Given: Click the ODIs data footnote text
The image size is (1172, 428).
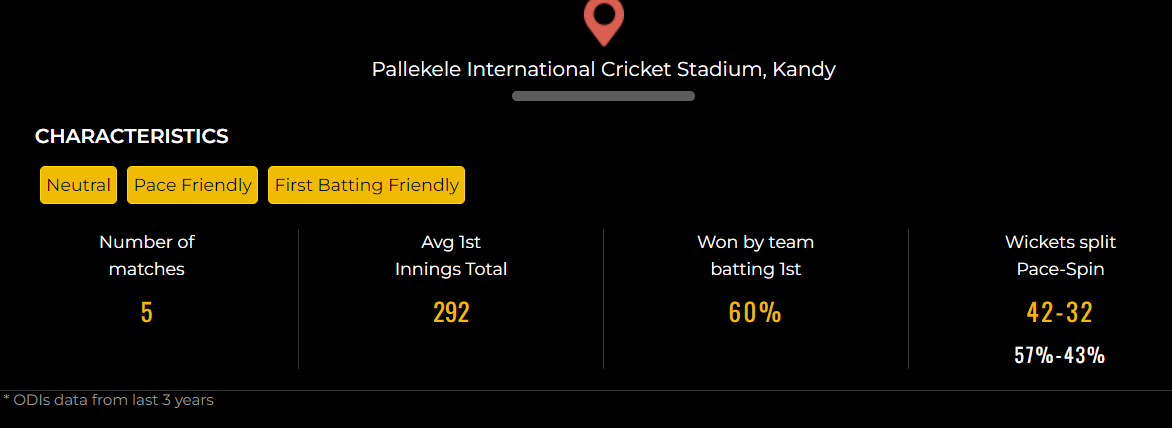Looking at the screenshot, I should [x=108, y=400].
